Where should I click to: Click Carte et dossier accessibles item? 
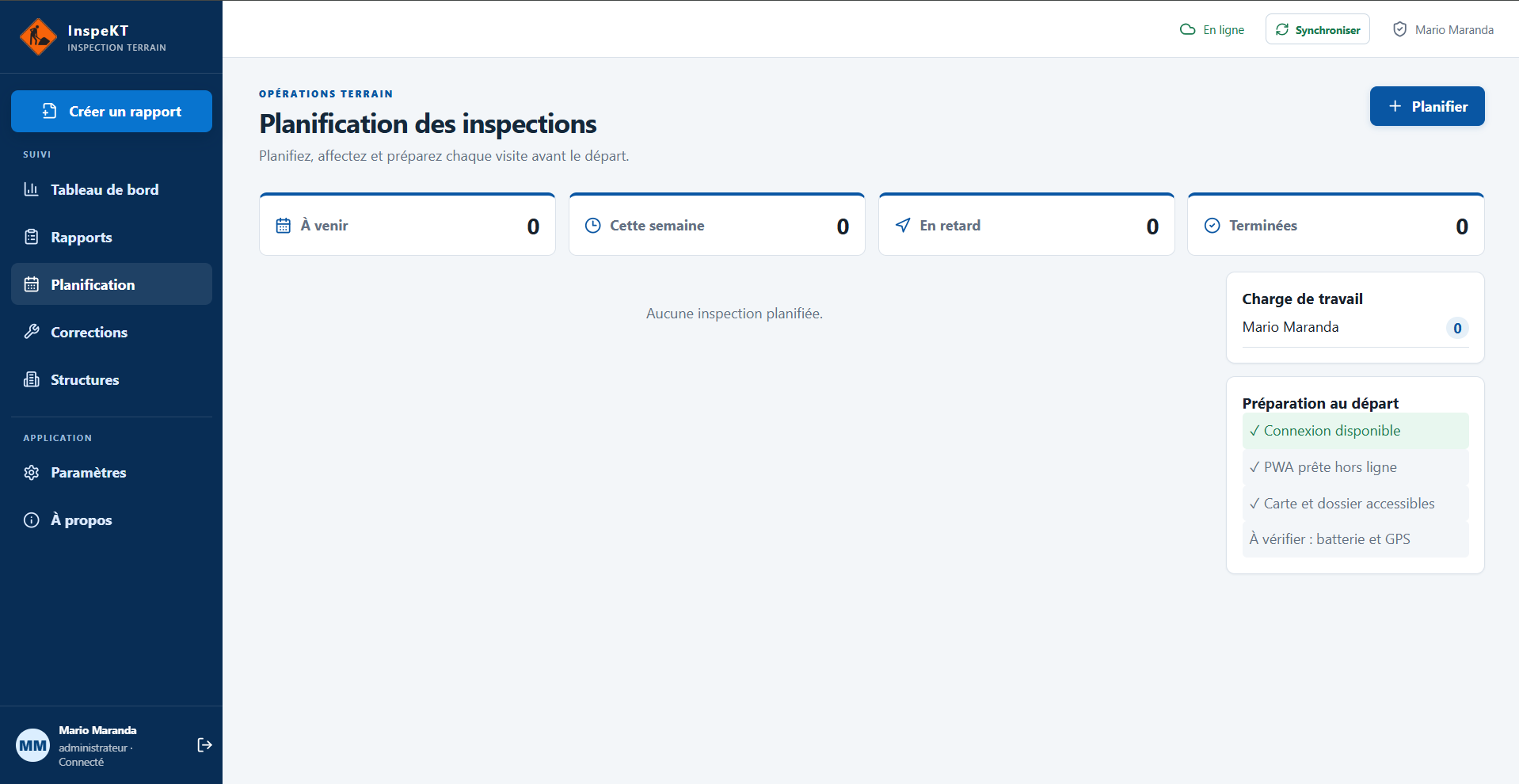pyautogui.click(x=1355, y=504)
